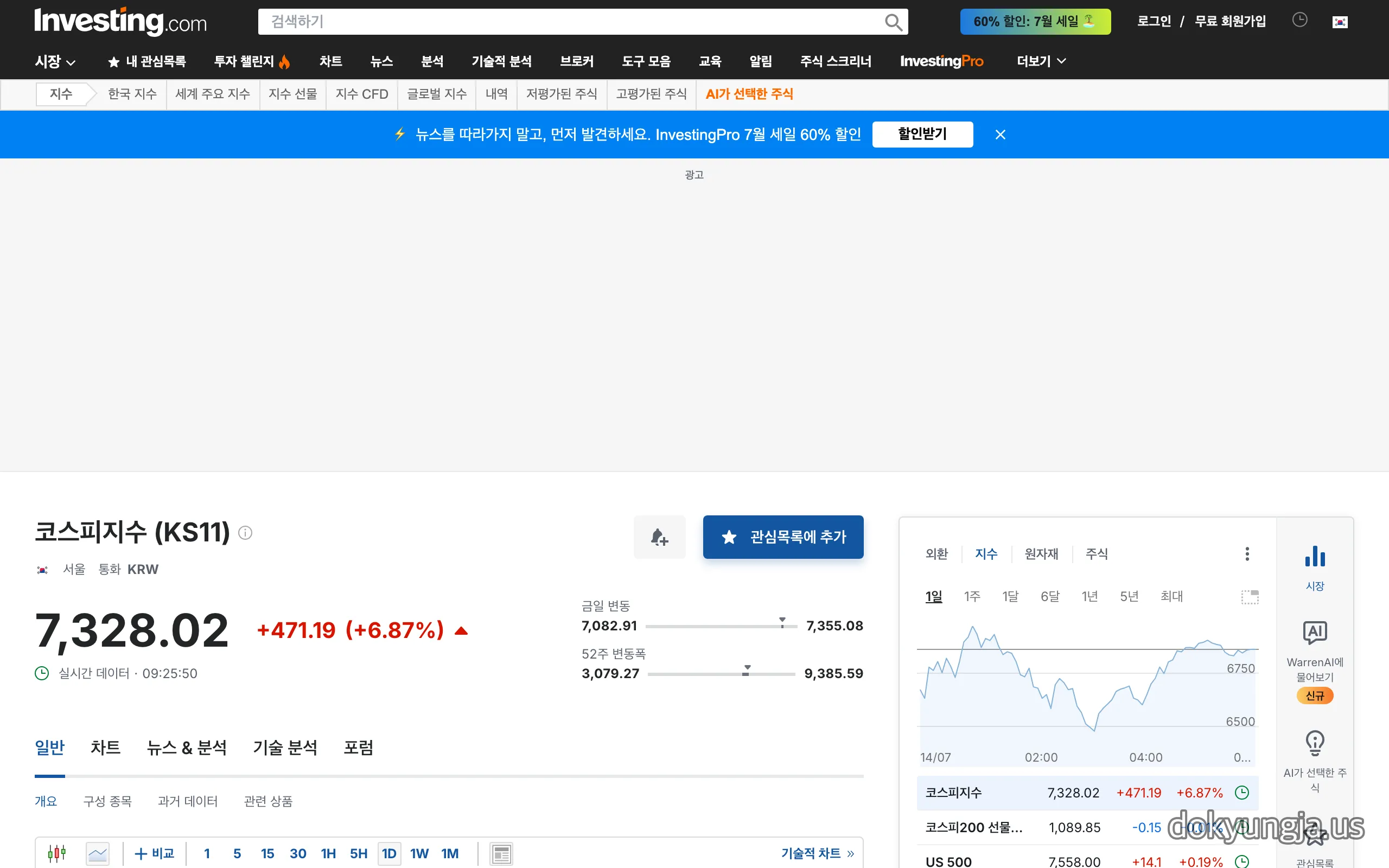
Task: Click + 비교 compare button
Action: [x=155, y=854]
